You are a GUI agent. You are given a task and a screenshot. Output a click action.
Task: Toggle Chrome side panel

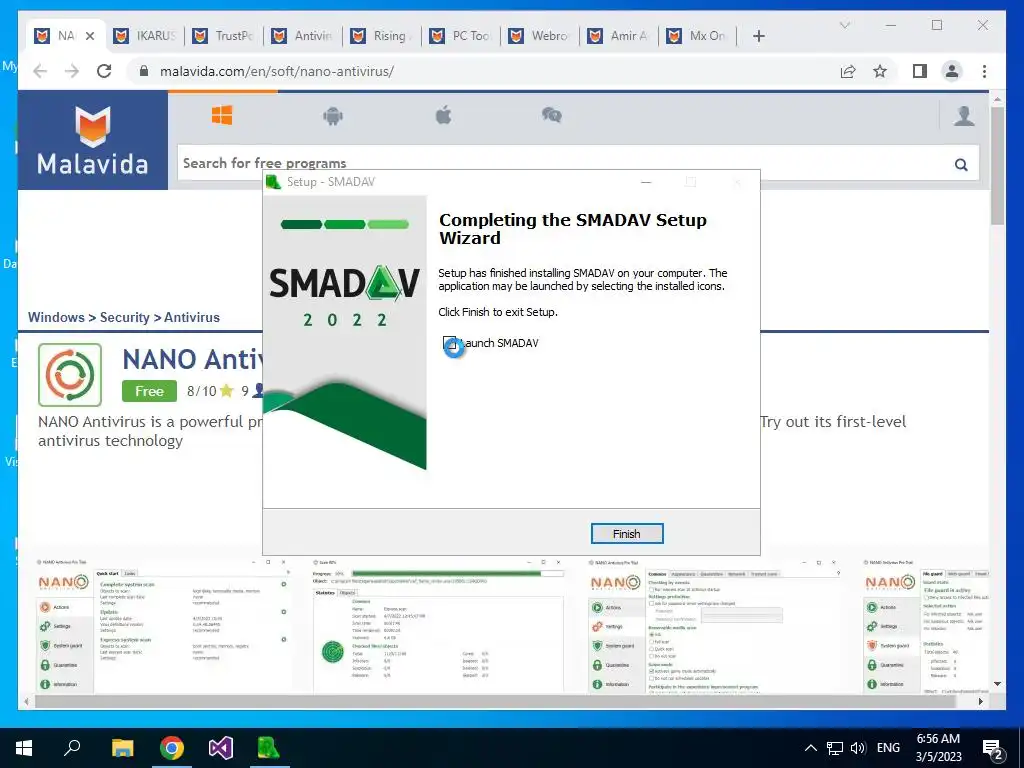(x=920, y=71)
